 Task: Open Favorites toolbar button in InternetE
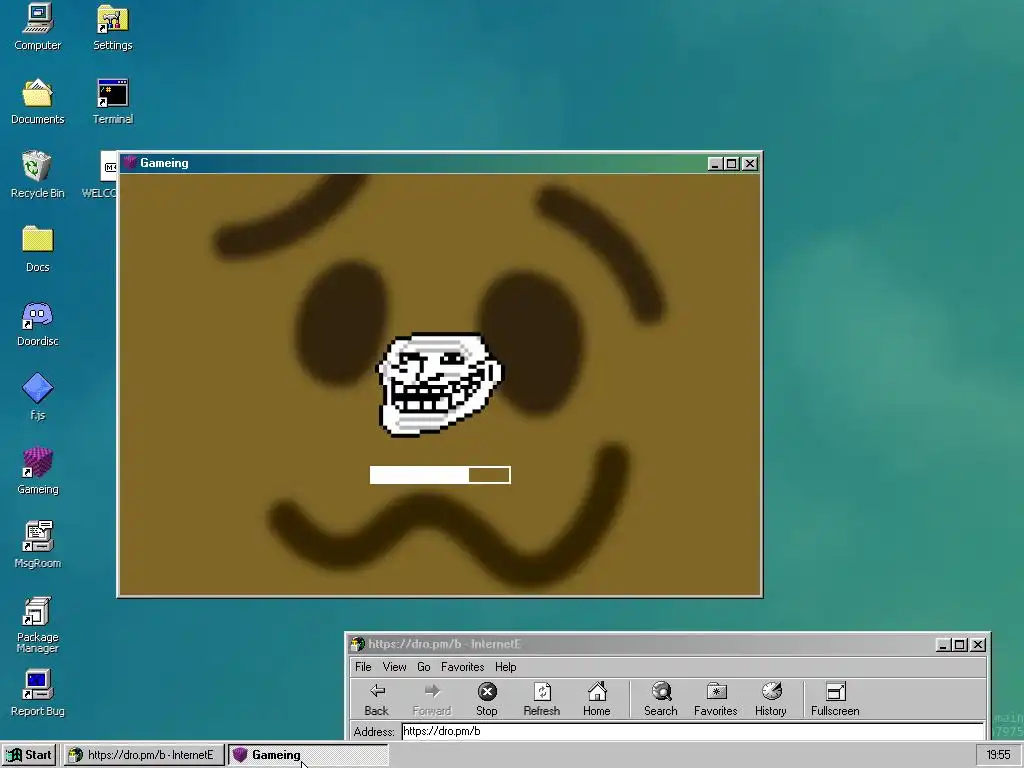point(716,699)
